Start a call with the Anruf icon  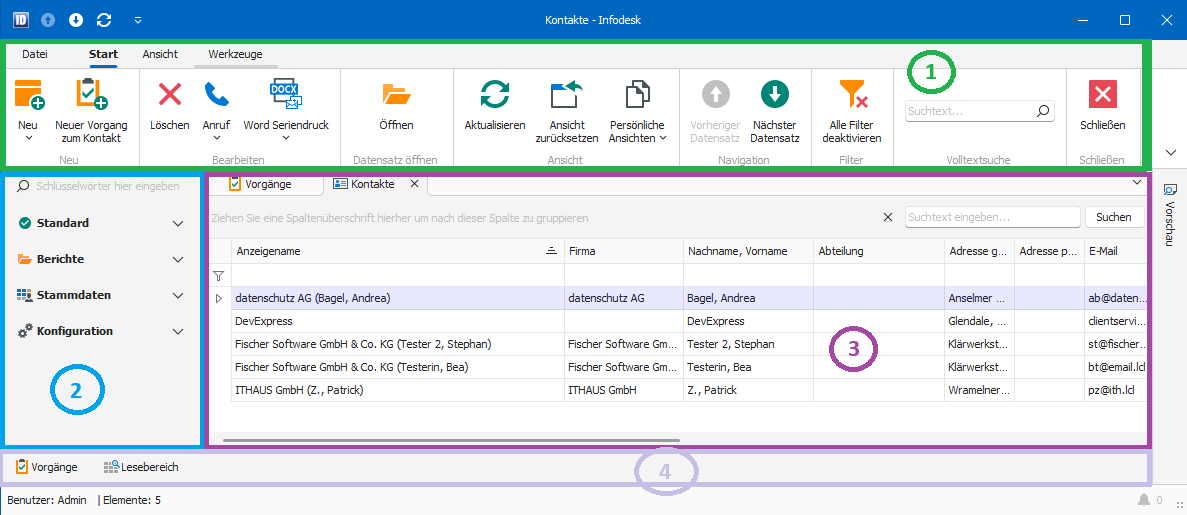[x=216, y=94]
